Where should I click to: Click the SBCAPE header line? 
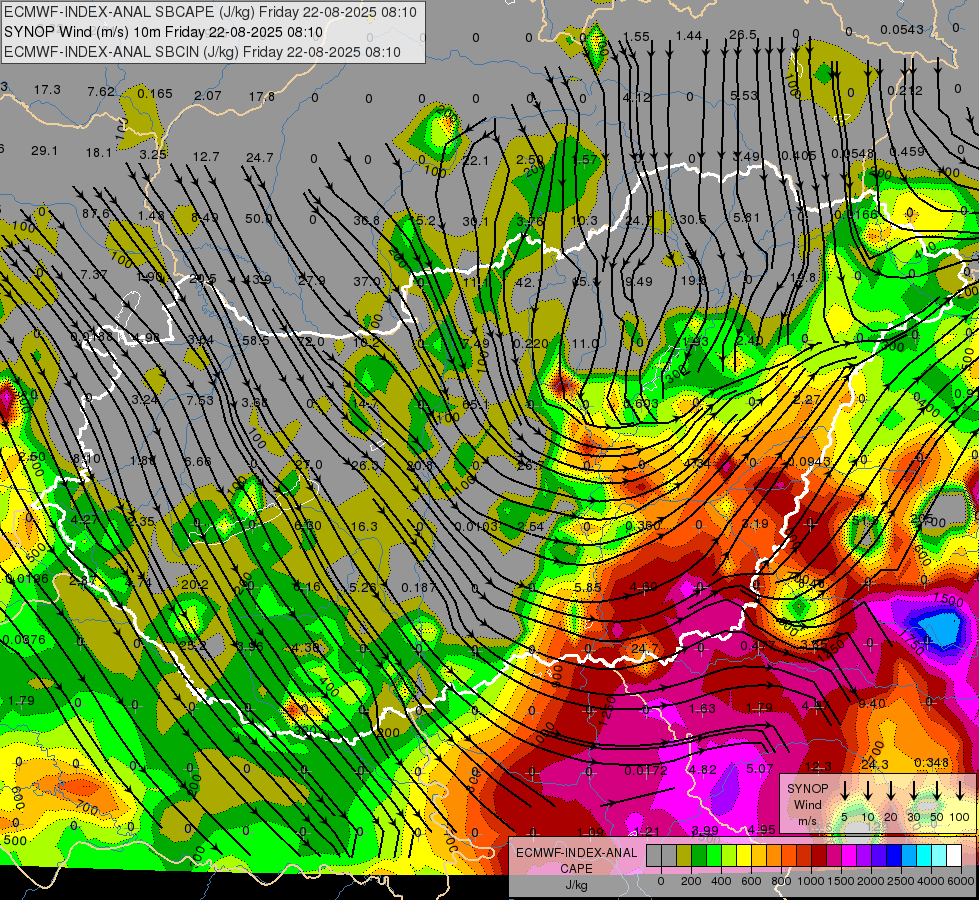(x=210, y=12)
